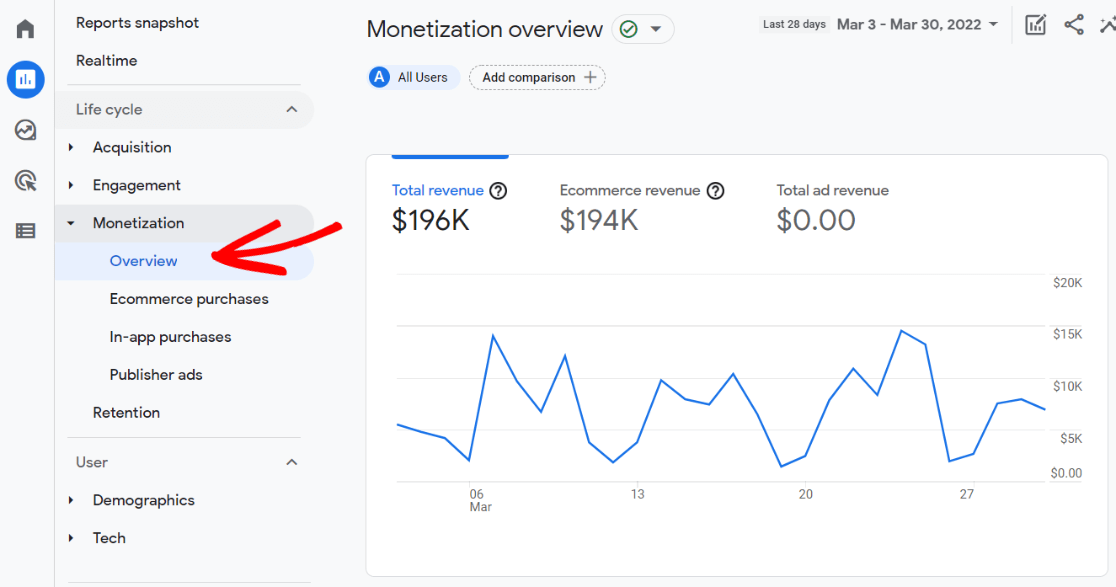Viewport: 1116px width, 587px height.
Task: Open the Library icon at sidebar bottom
Action: click(26, 231)
